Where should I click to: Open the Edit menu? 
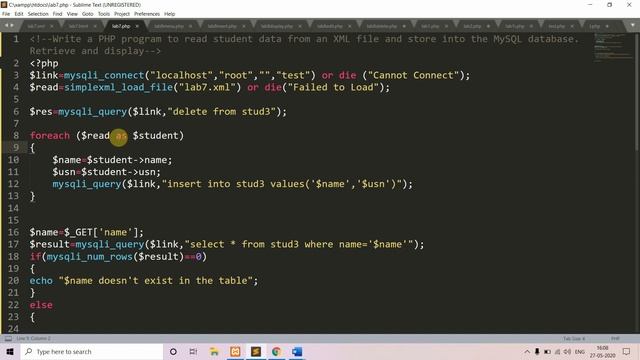[19, 14]
